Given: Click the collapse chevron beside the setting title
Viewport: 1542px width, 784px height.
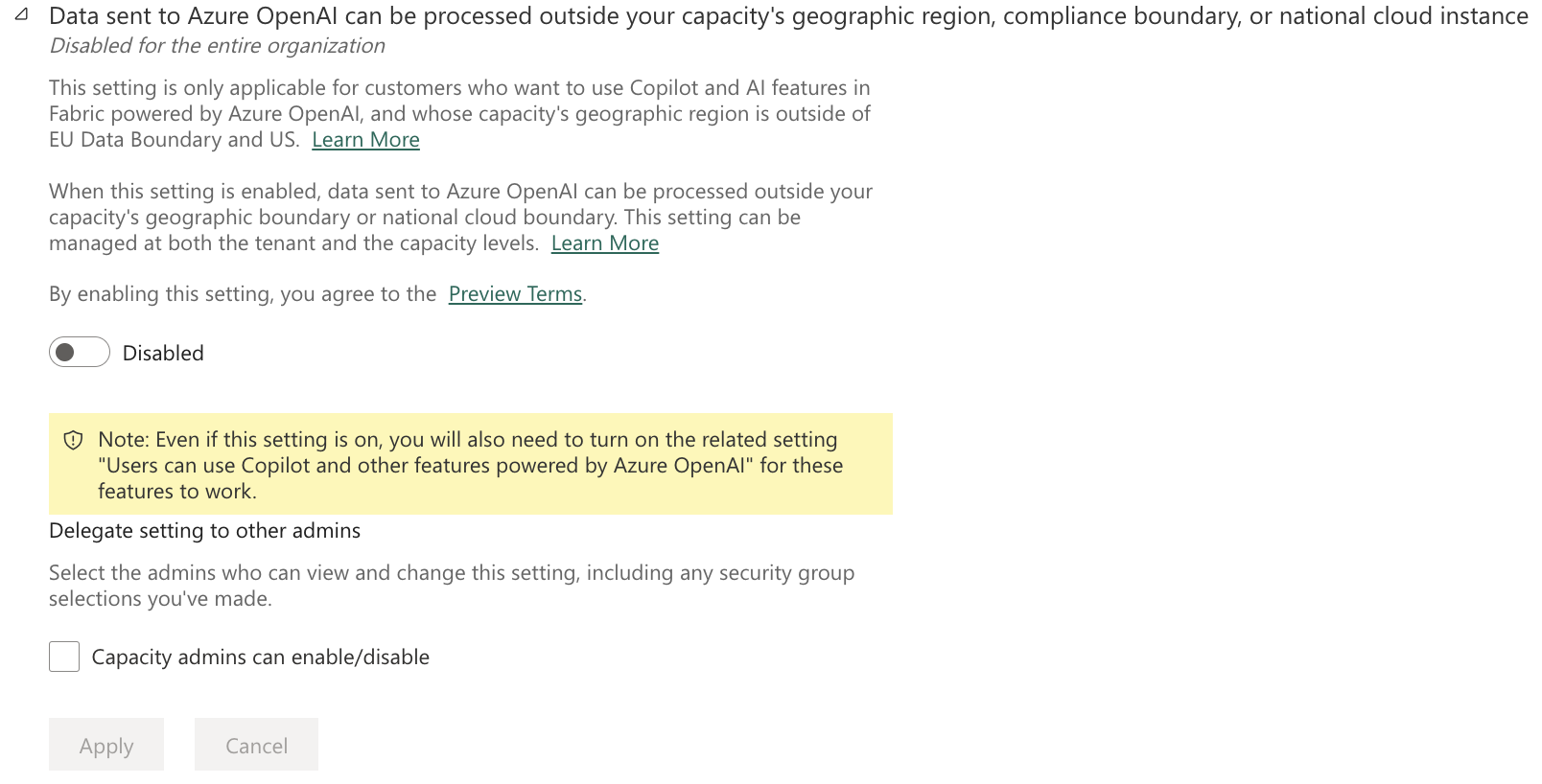Looking at the screenshot, I should click(x=20, y=15).
